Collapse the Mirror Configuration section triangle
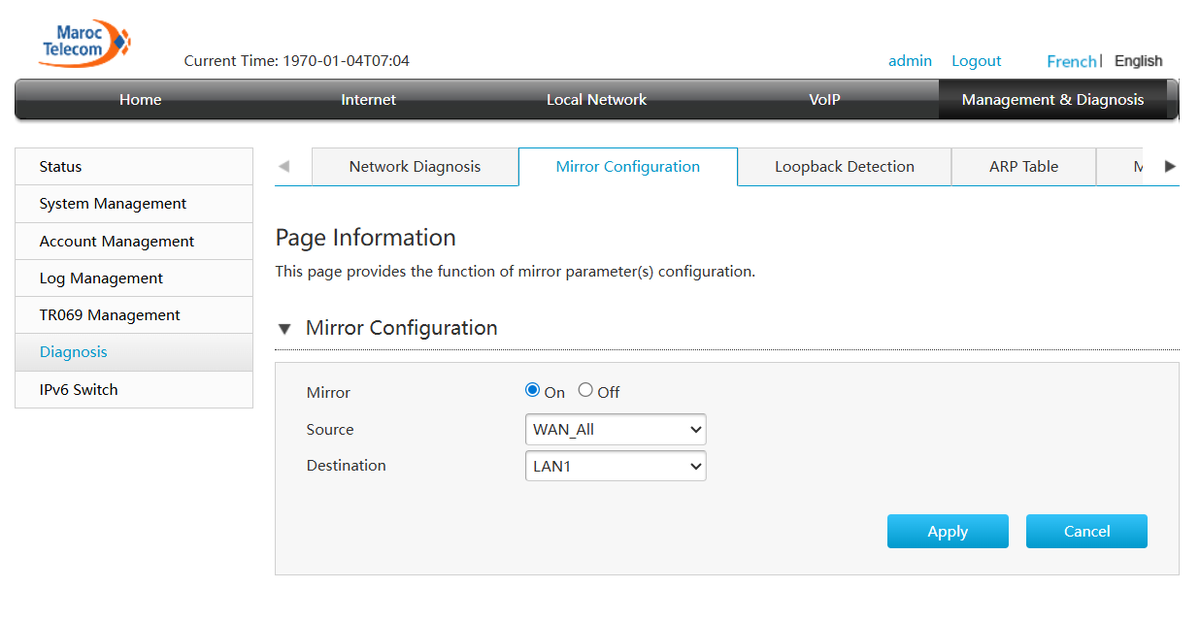Screen dimensions: 1200x621 pyautogui.click(x=285, y=329)
